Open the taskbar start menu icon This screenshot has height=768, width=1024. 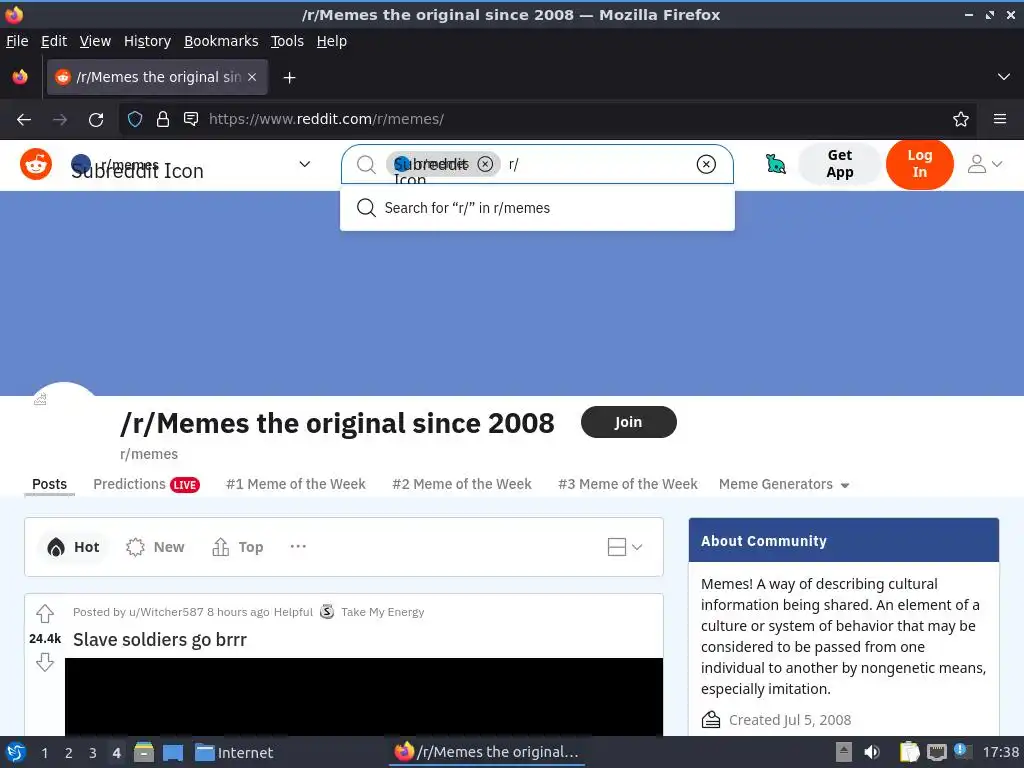click(x=16, y=752)
